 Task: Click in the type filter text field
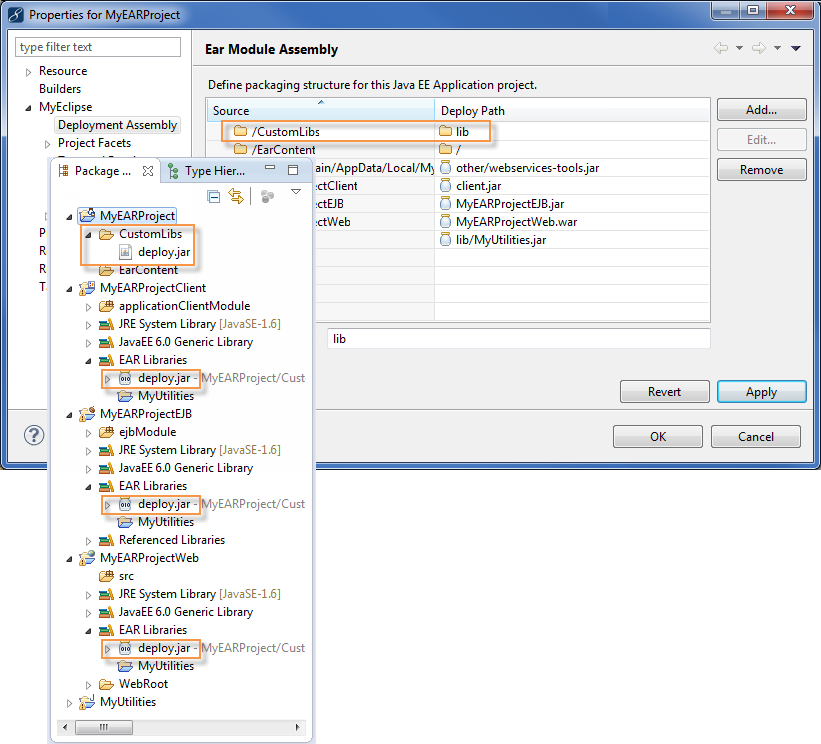(98, 47)
